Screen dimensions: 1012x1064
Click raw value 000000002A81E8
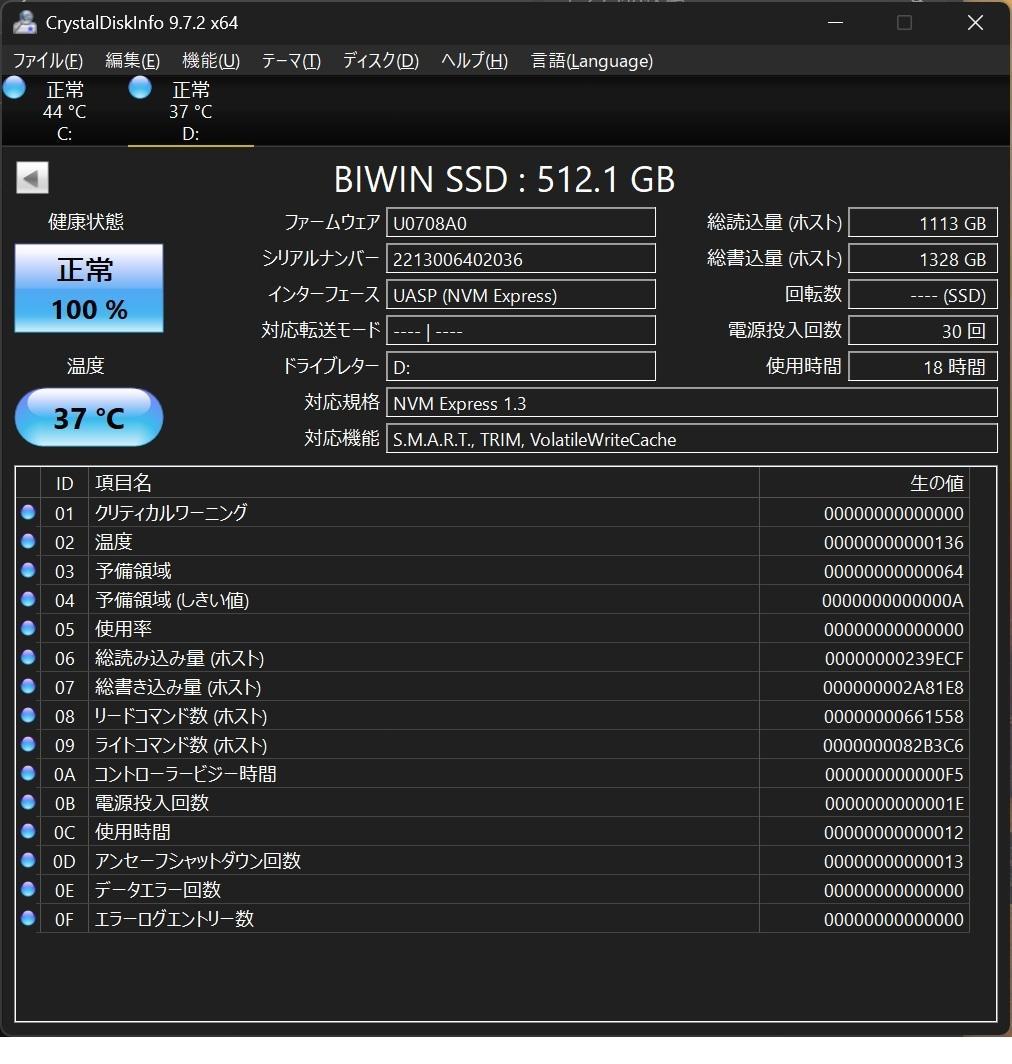click(893, 687)
